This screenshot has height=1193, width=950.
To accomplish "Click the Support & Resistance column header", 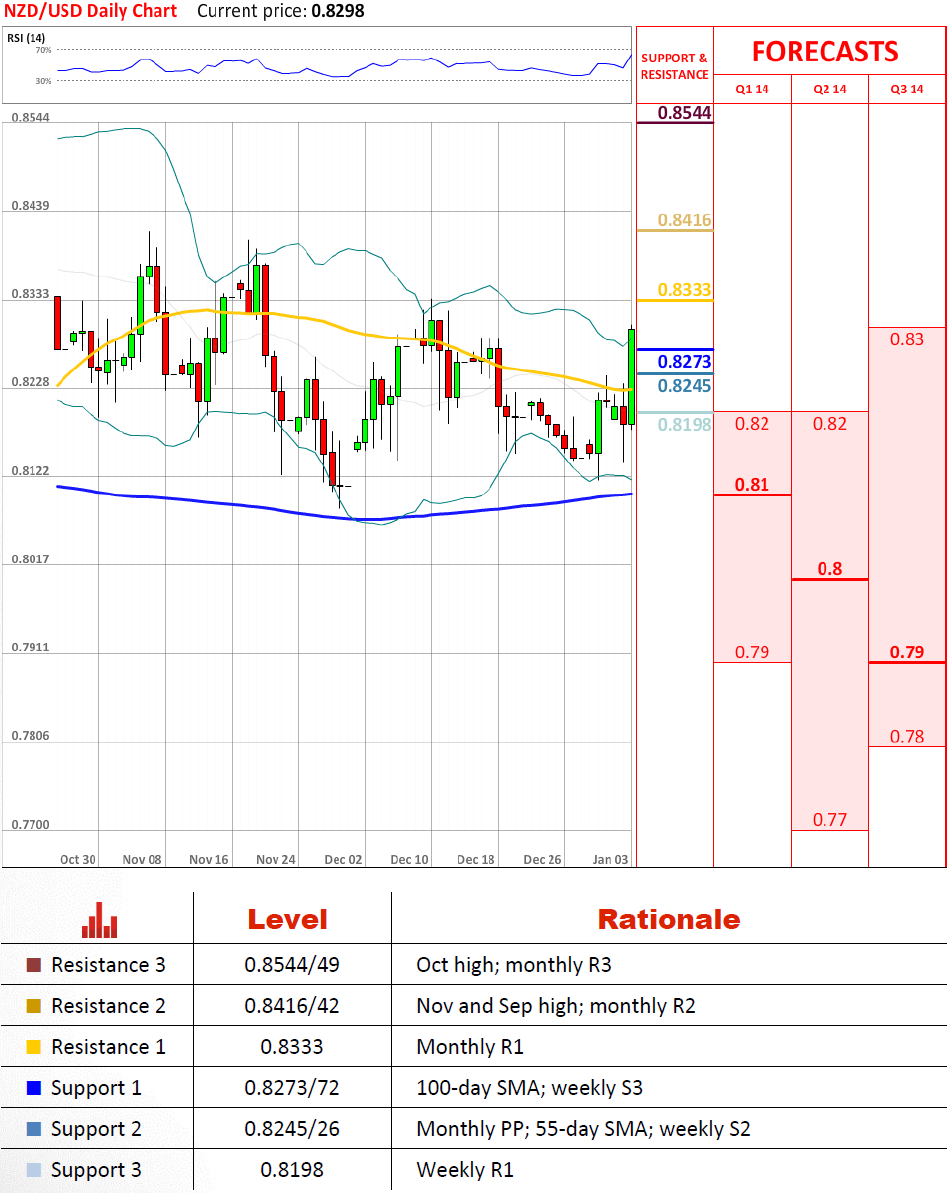I will (674, 66).
